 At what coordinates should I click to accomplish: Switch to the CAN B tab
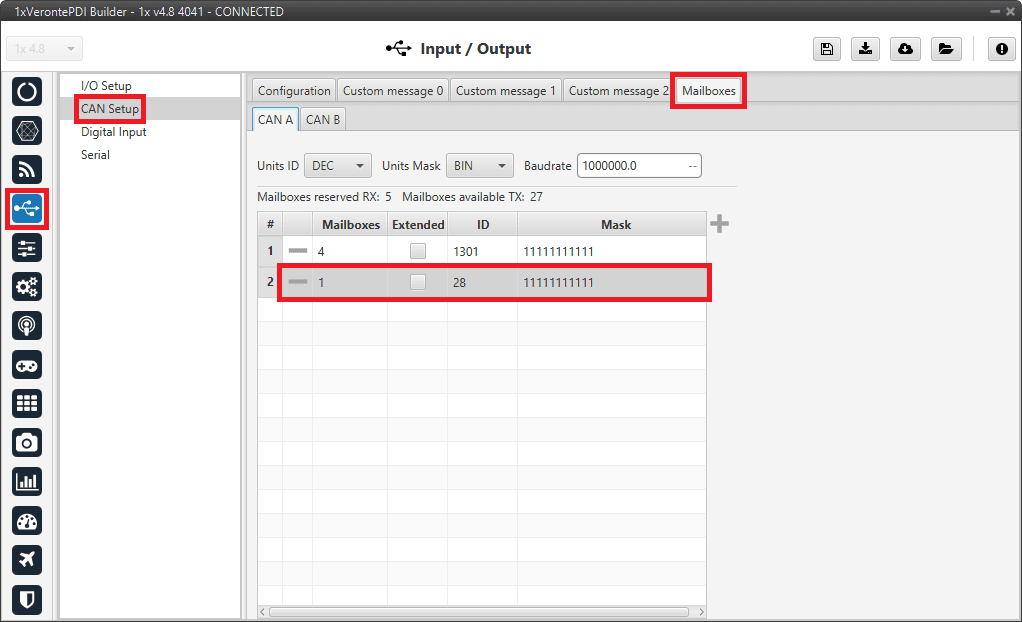coord(323,120)
